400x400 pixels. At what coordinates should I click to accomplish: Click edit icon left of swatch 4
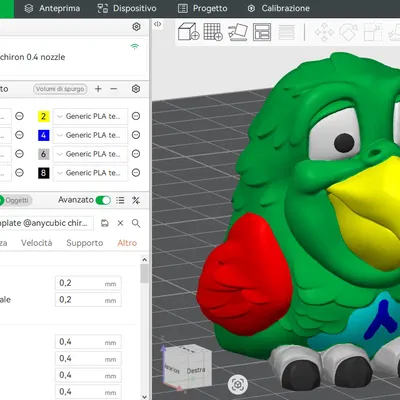coord(20,135)
